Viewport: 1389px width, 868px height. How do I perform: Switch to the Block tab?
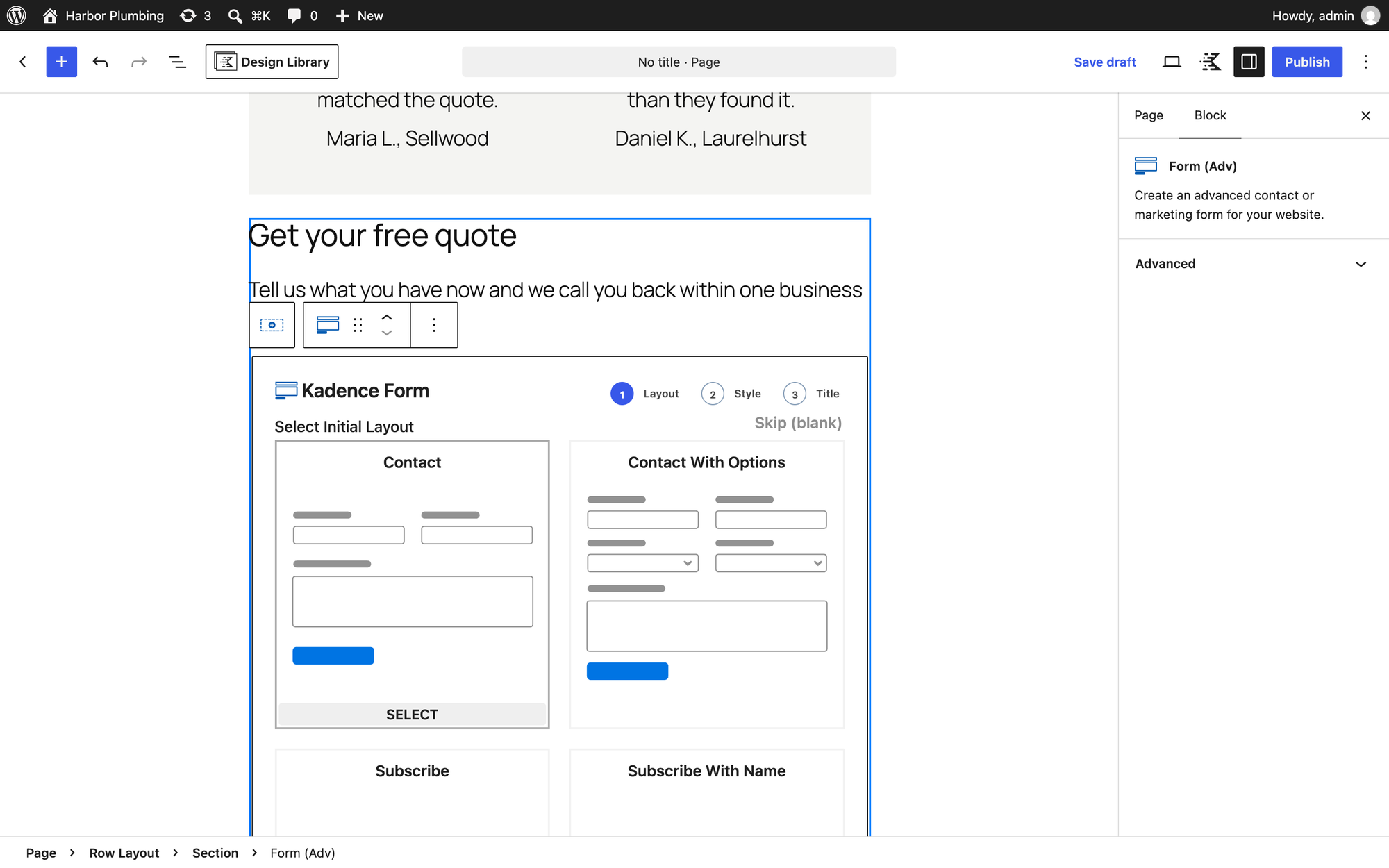pyautogui.click(x=1210, y=115)
